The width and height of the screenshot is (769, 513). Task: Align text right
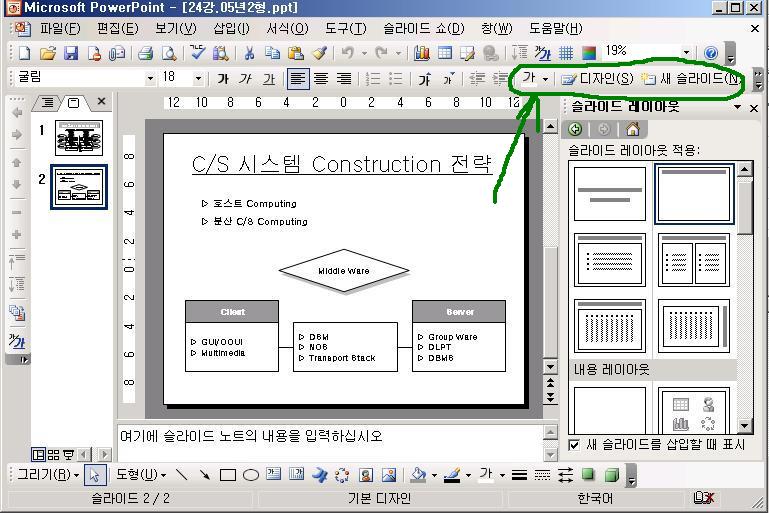pos(344,78)
